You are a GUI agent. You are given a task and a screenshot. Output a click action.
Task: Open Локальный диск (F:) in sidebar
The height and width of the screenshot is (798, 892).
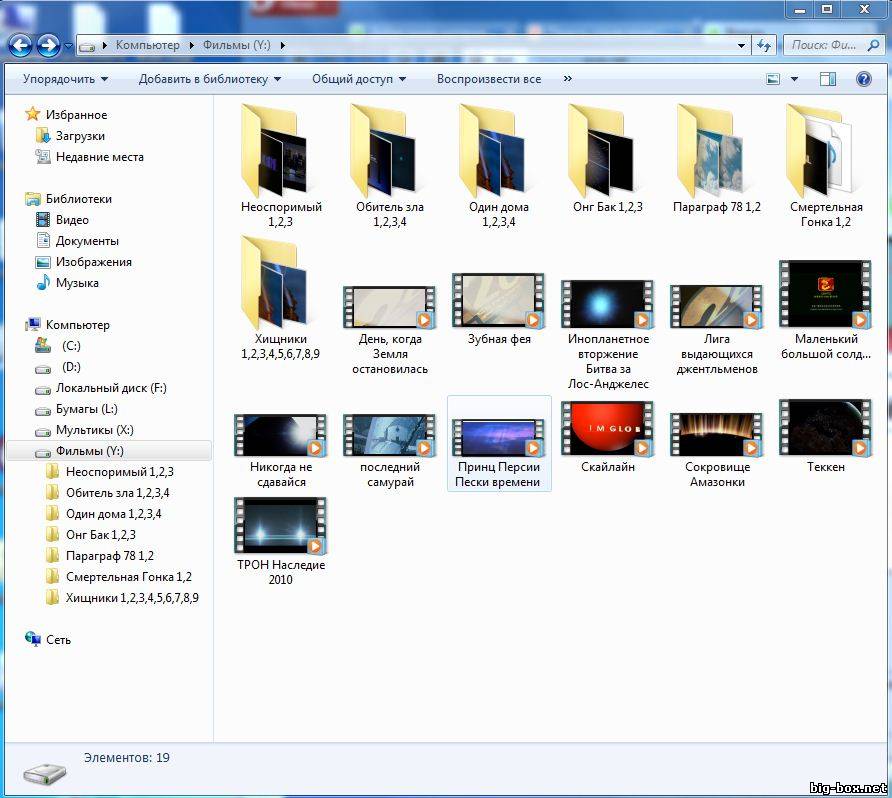pyautogui.click(x=111, y=388)
